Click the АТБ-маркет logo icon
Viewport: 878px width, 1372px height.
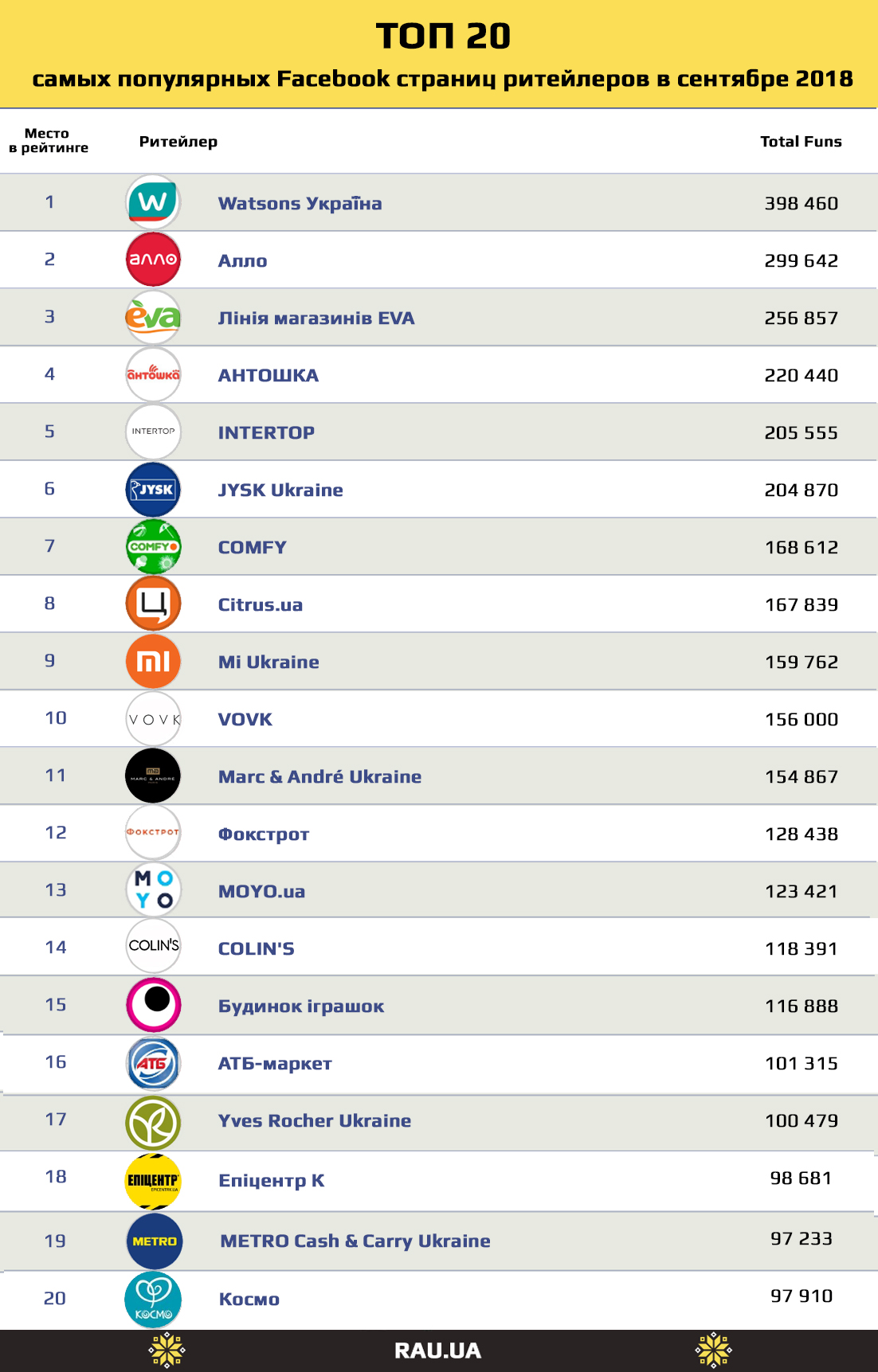153,1063
